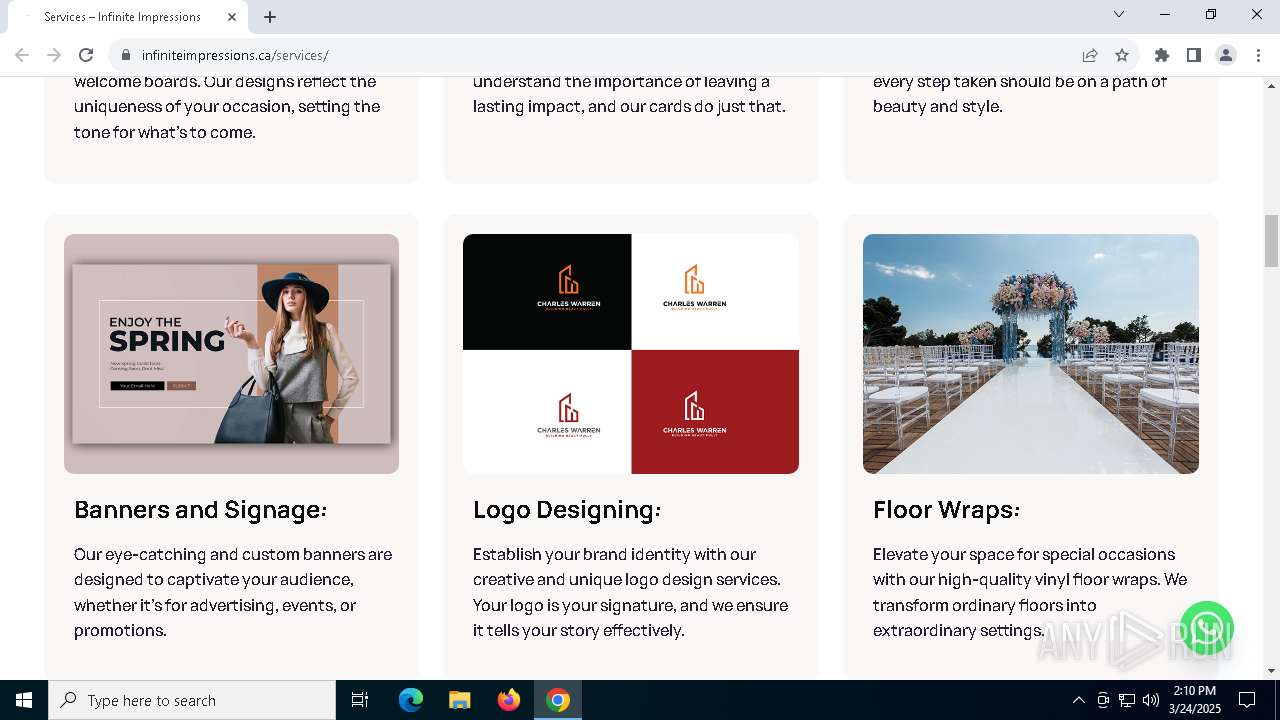
Task: Click the page vertical scrollbar thumb
Action: (1271, 241)
